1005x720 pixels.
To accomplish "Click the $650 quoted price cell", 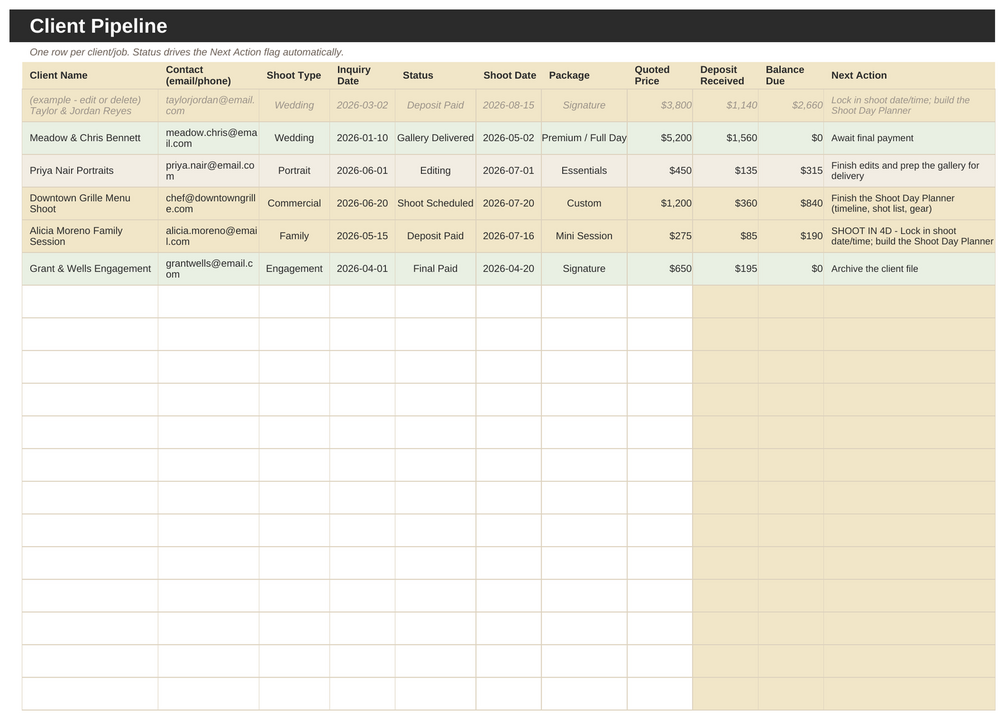I will click(x=660, y=269).
